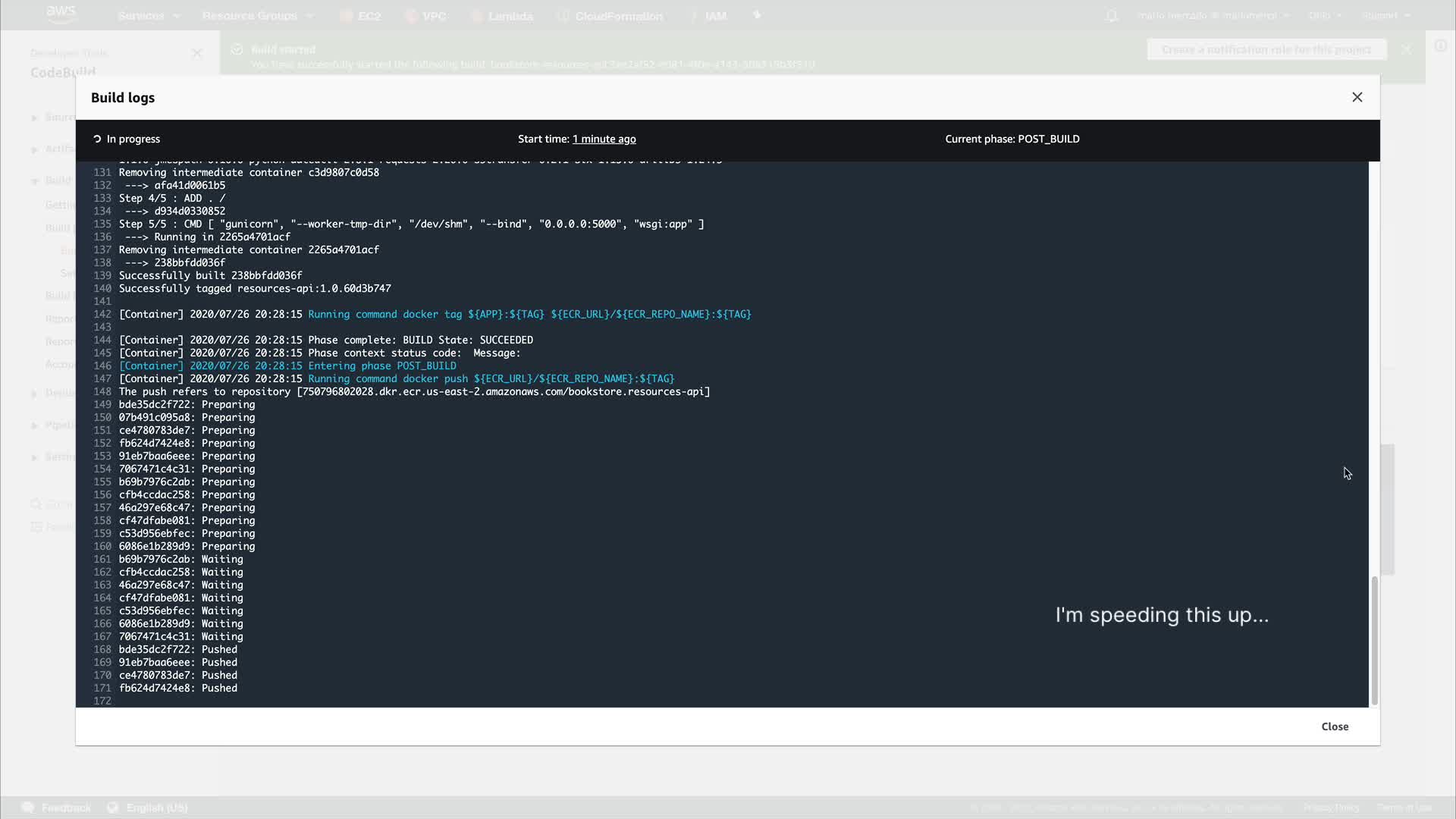This screenshot has height=819, width=1456.
Task: Dismiss the Build started banner
Action: click(x=1406, y=49)
